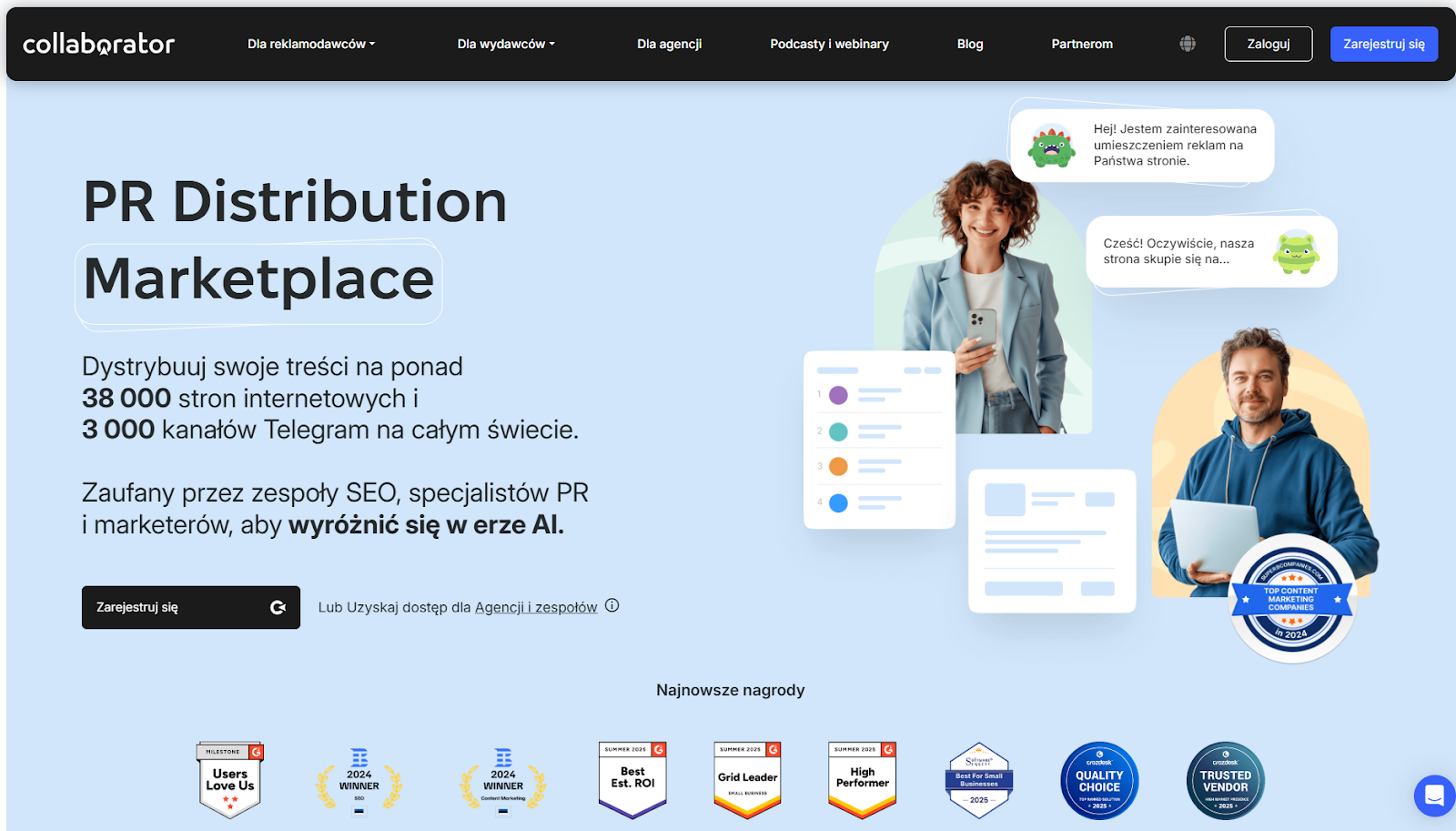Click Zaloguj to sign in

(x=1268, y=43)
